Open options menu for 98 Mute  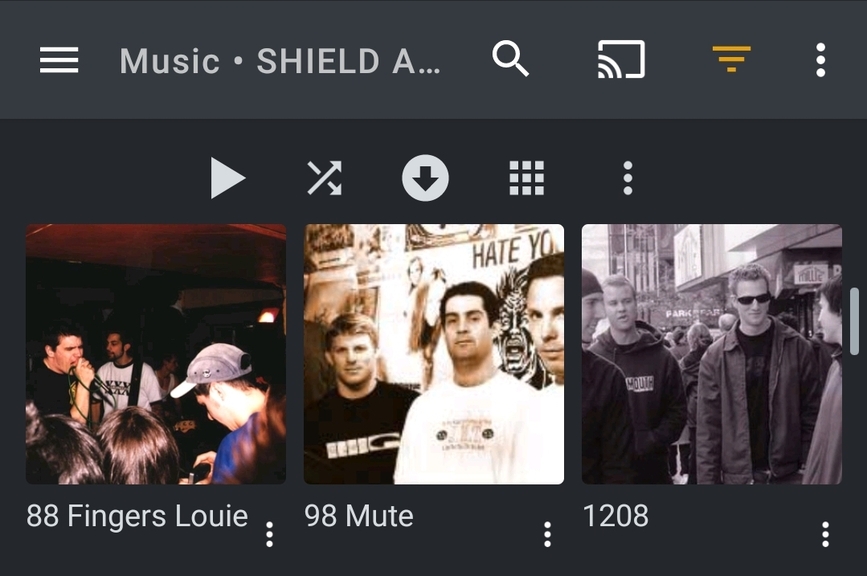click(x=547, y=535)
